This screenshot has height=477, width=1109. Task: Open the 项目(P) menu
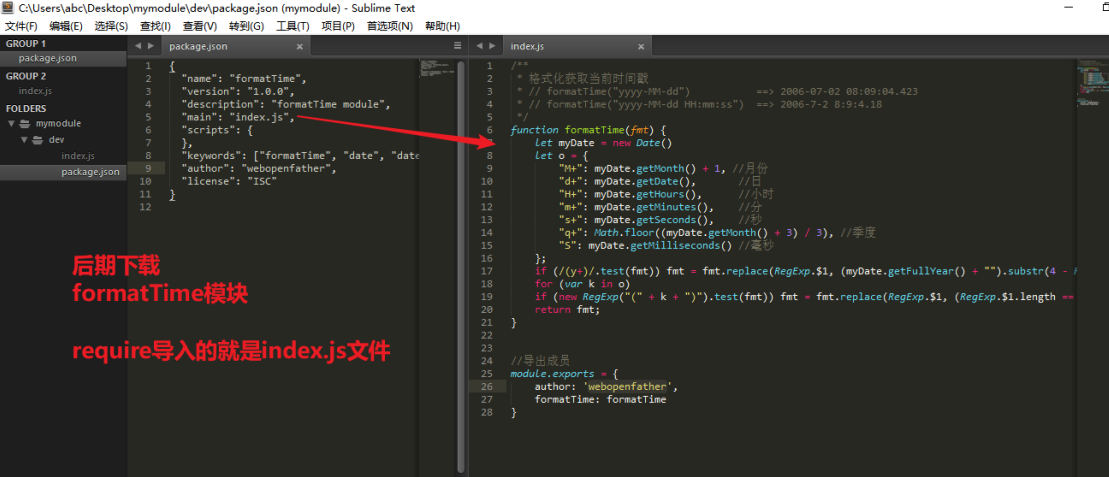(338, 26)
